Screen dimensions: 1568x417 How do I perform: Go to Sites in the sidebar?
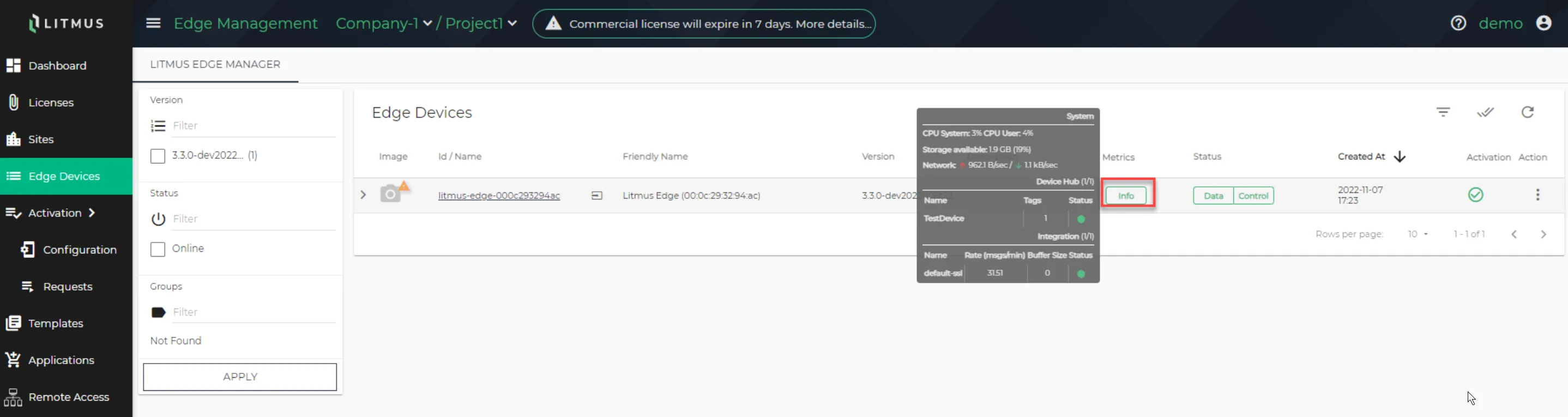coord(67,140)
